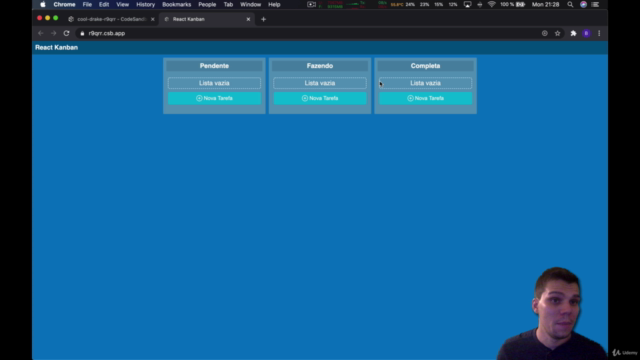The image size is (640, 360).
Task: Bookmark this page with star icon
Action: [x=558, y=33]
